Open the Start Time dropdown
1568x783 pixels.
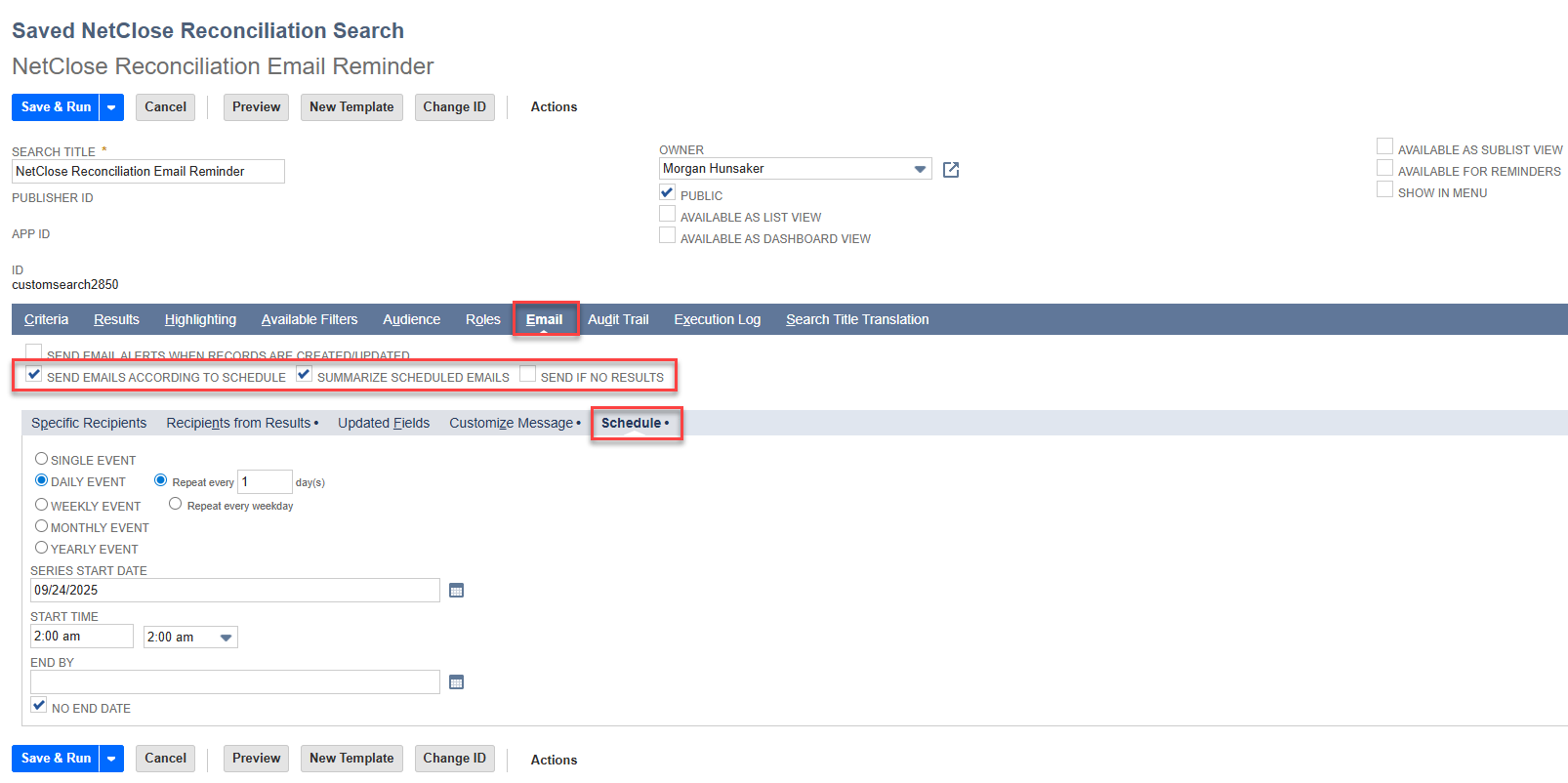(226, 638)
